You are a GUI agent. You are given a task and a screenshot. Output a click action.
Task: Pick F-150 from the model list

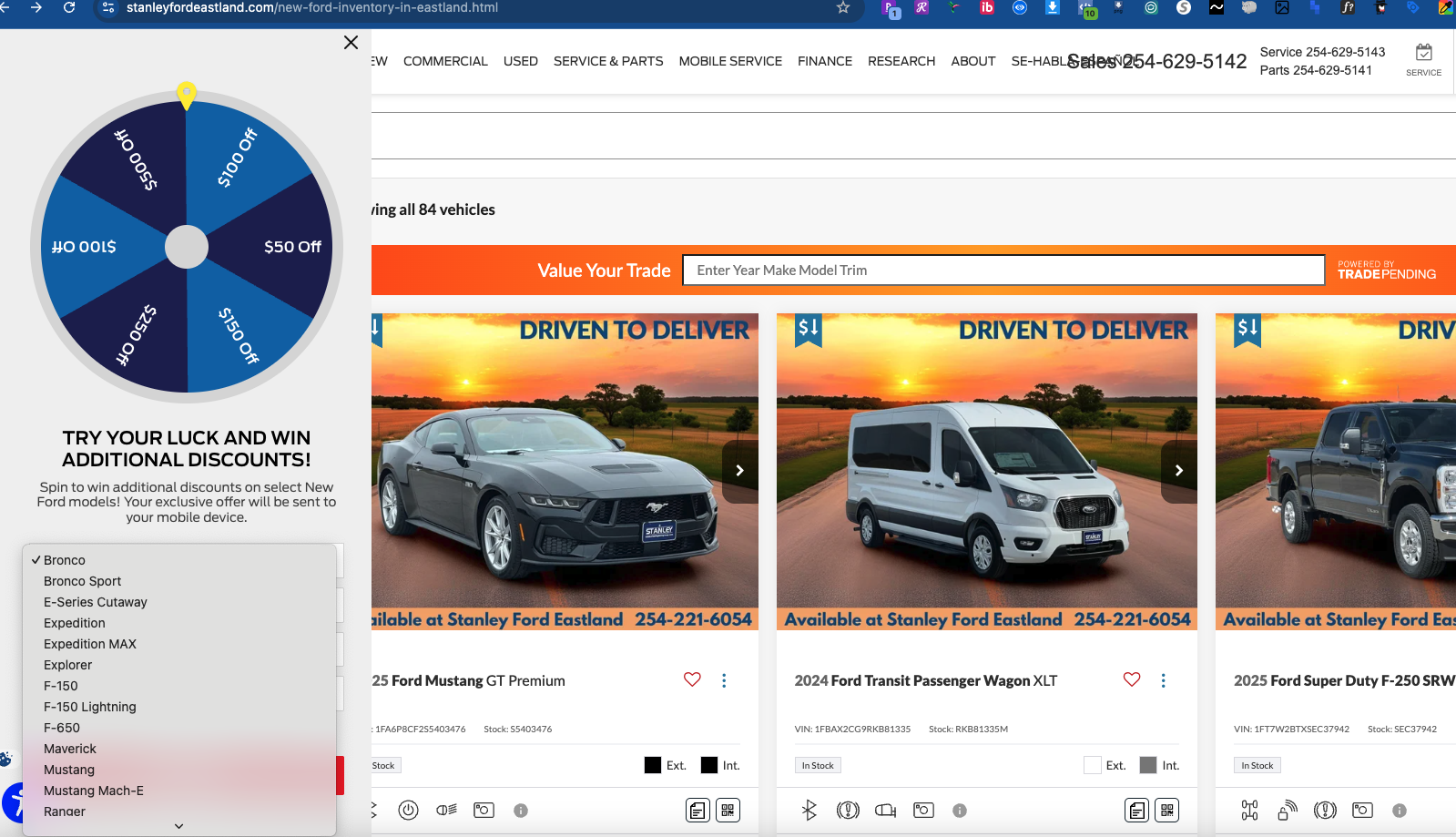point(179,686)
